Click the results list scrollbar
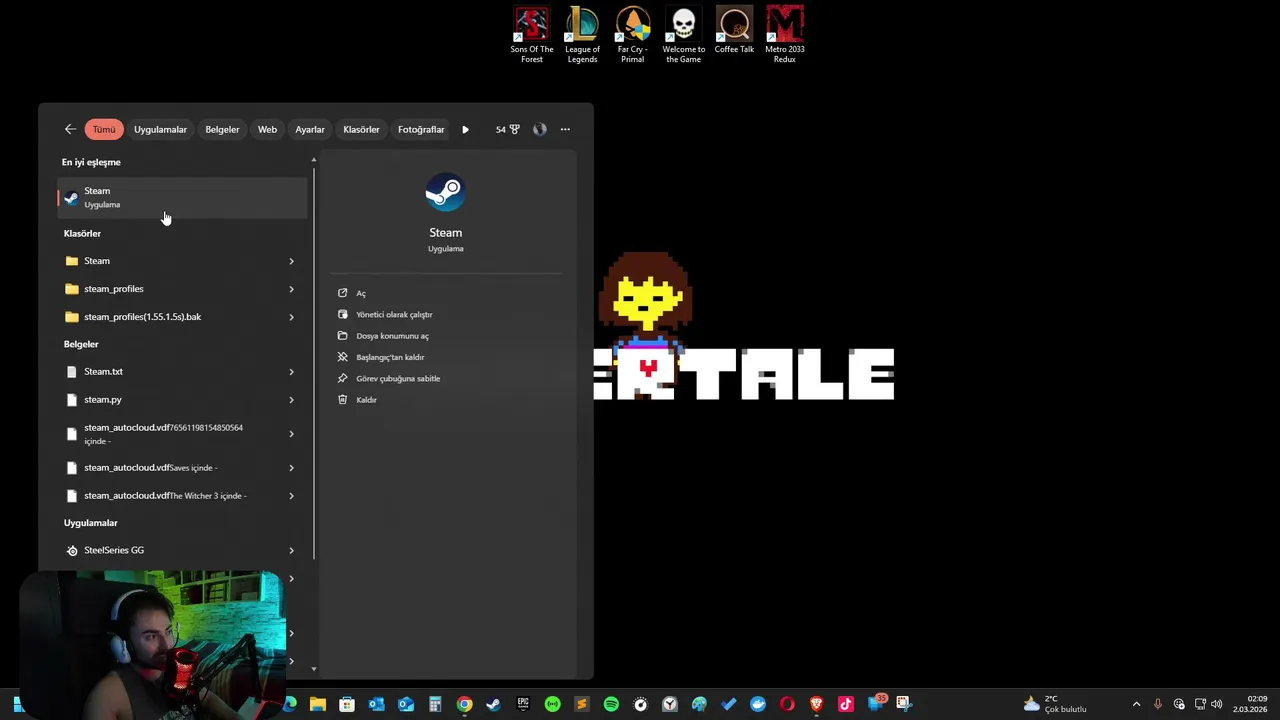Viewport: 1280px width, 720px height. coord(314,364)
